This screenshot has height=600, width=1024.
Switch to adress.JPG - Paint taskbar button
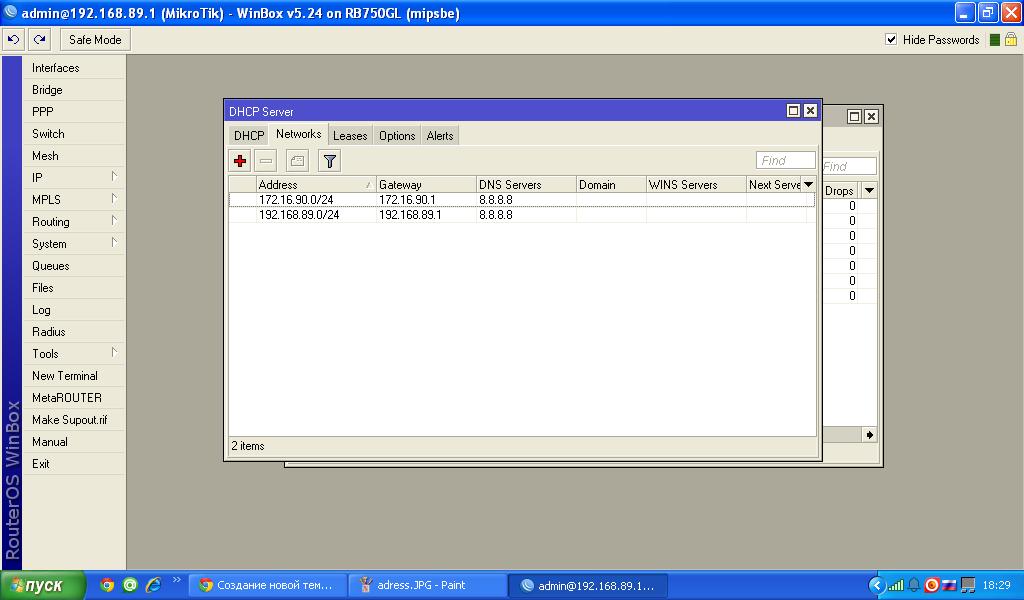pos(428,585)
